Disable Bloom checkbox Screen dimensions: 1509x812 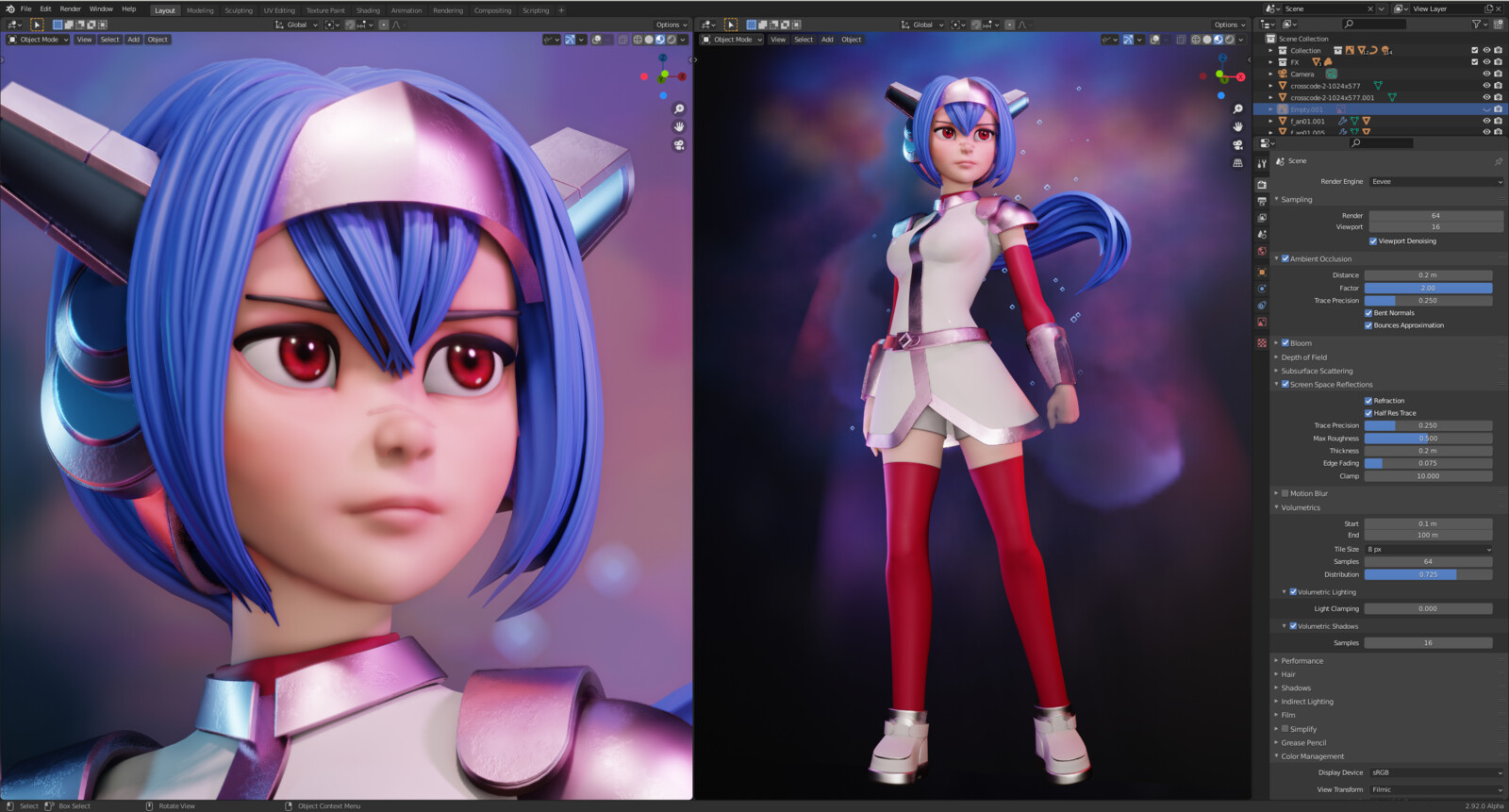tap(1285, 343)
